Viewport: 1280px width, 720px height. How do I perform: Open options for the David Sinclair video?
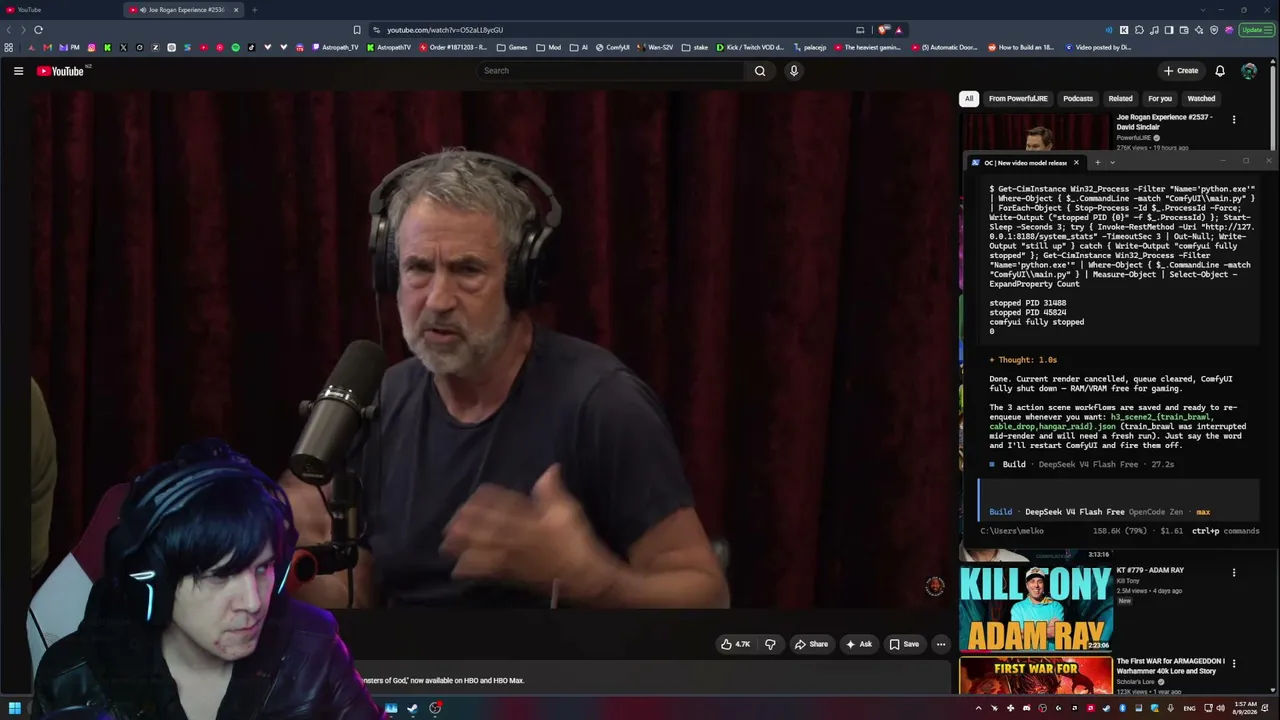click(x=1234, y=120)
